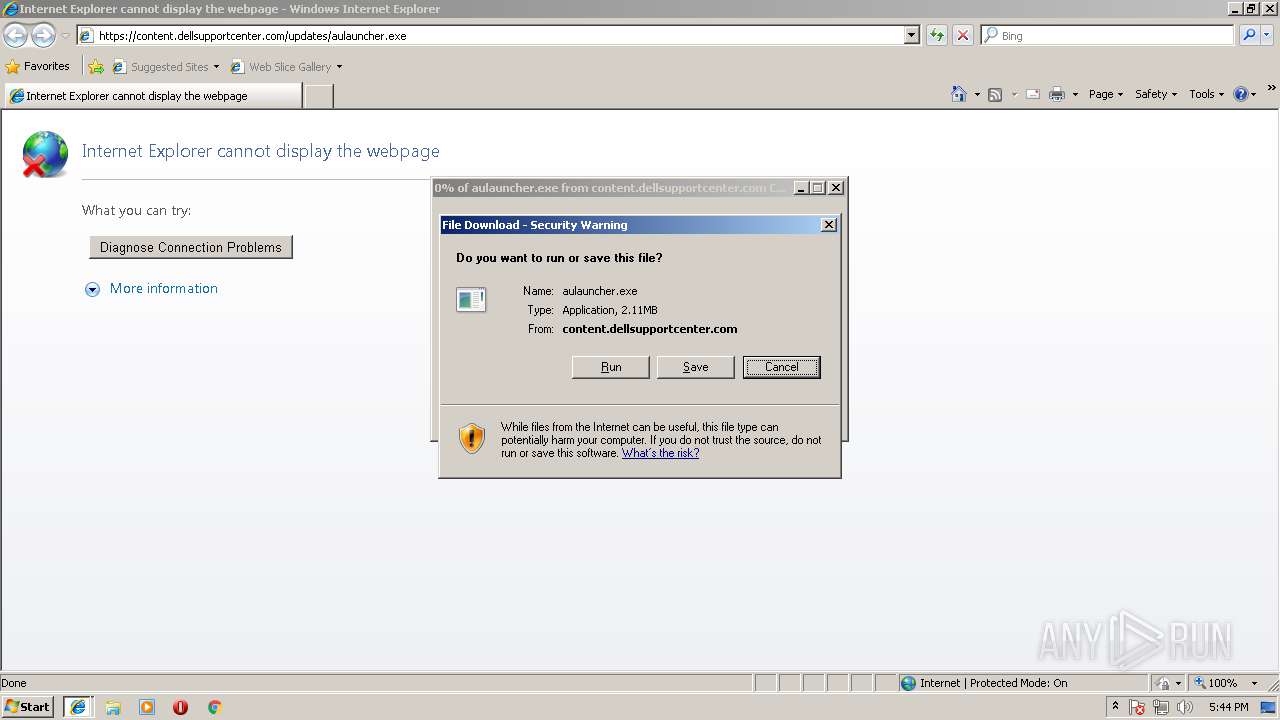Click the Action Center flag tray icon
The height and width of the screenshot is (720, 1280).
tap(1137, 707)
